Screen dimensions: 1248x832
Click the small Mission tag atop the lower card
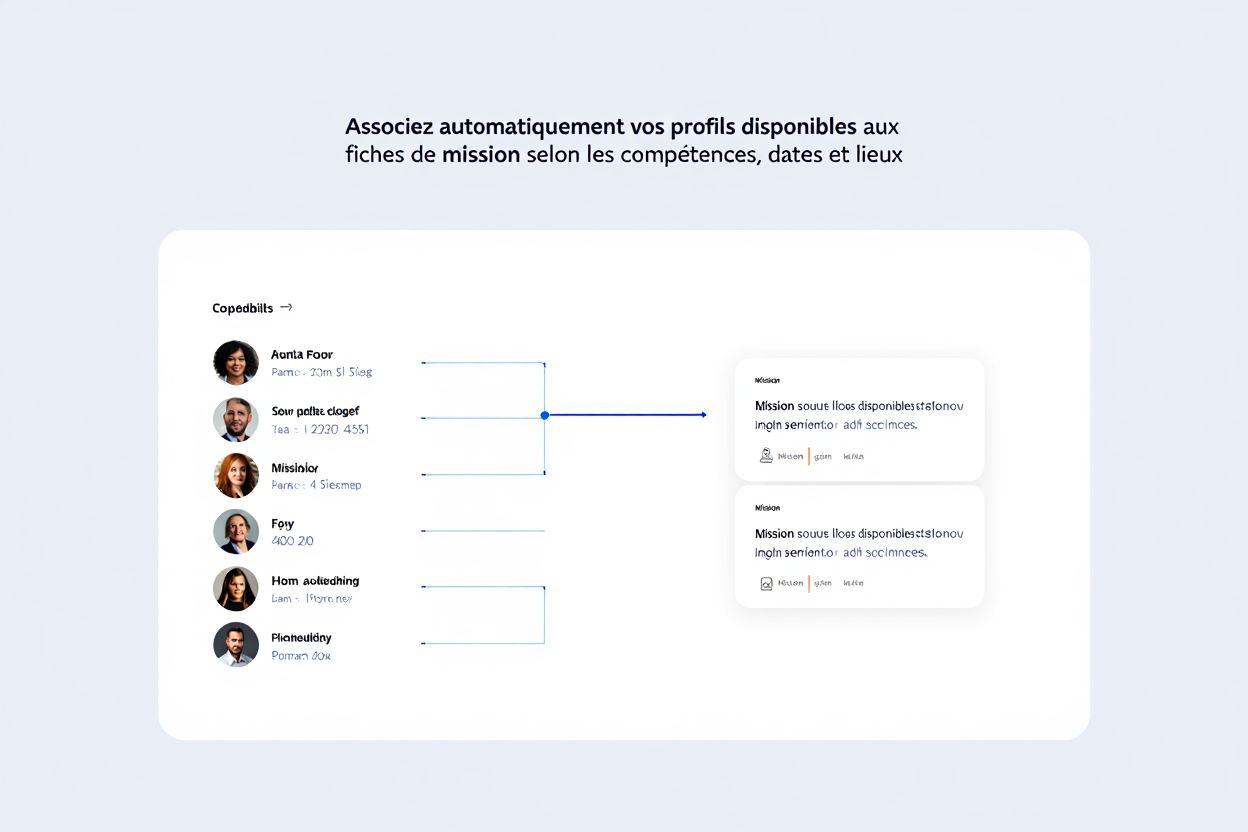tap(767, 508)
